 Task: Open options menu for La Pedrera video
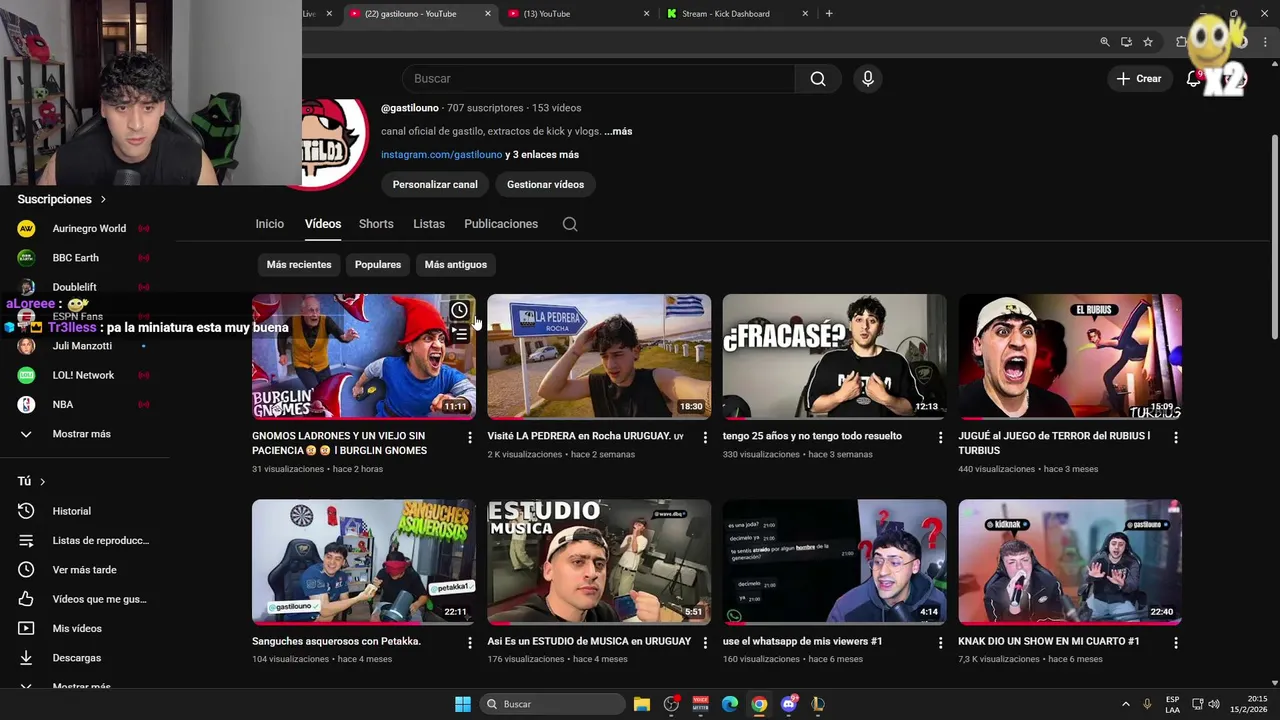[x=705, y=437]
